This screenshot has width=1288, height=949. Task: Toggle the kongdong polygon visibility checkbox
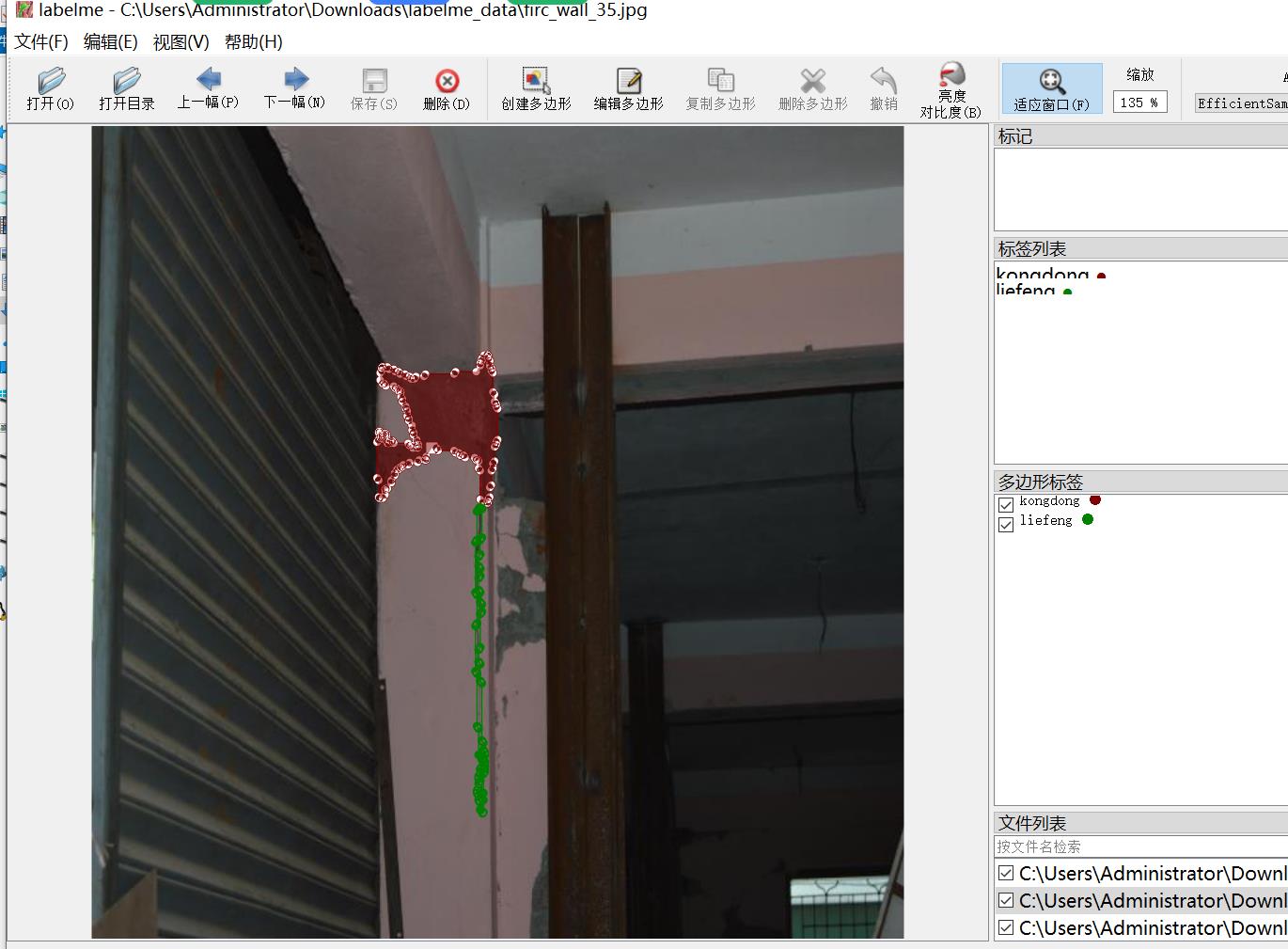click(x=1006, y=504)
